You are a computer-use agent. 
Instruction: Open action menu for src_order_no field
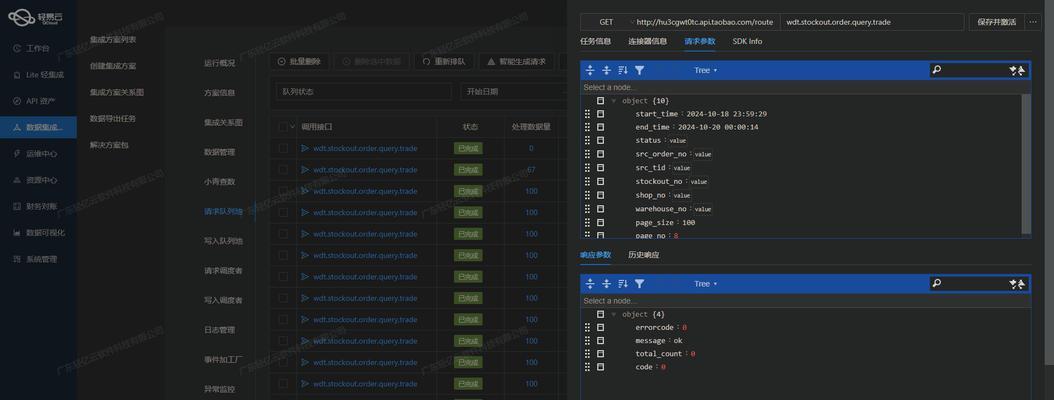[x=600, y=154]
